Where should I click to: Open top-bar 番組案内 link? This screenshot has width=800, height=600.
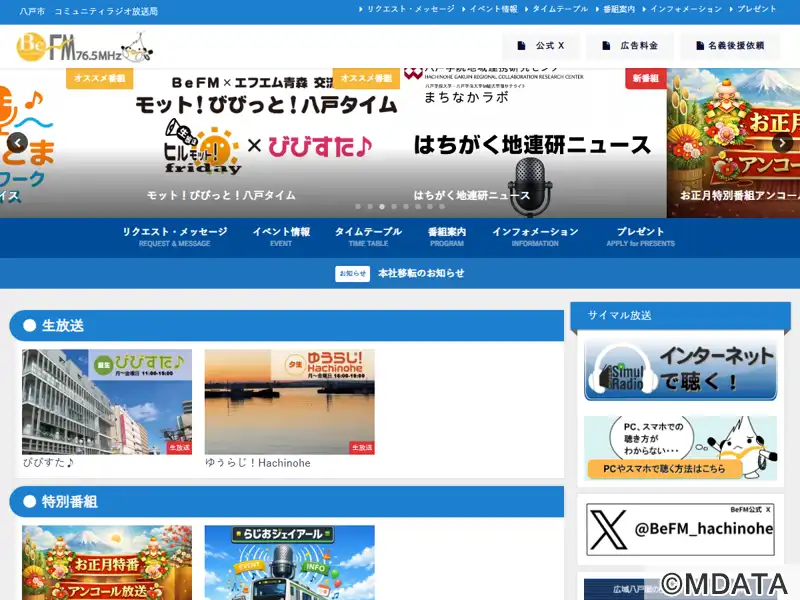pos(615,9)
